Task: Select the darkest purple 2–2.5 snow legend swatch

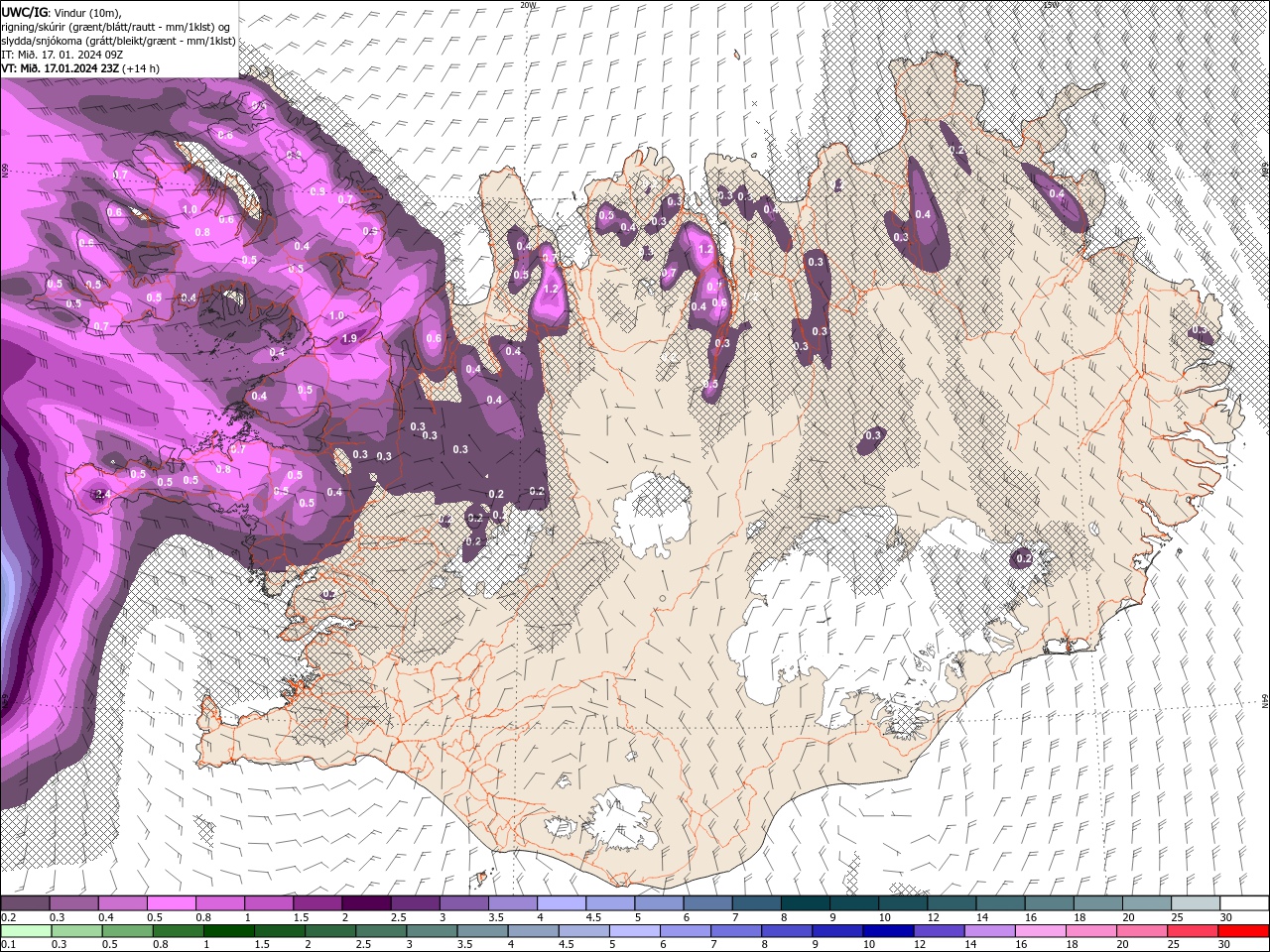Action: 366,903
